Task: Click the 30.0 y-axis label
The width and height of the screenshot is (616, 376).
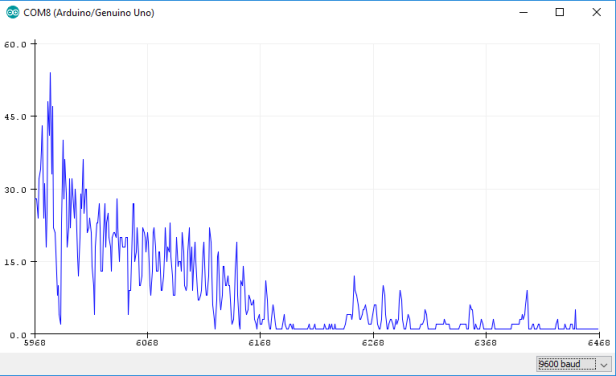Action: tap(15, 190)
